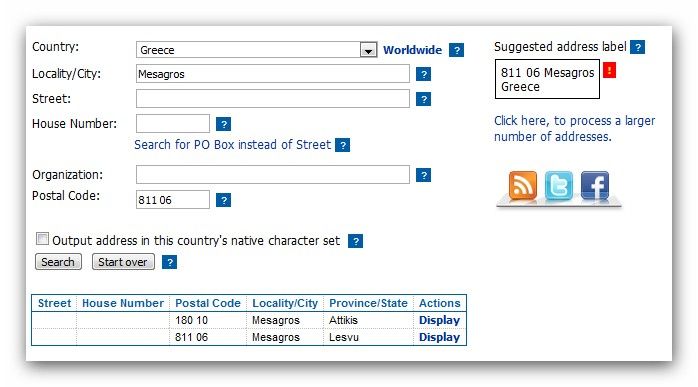
Task: Click the Start over button
Action: tap(123, 262)
